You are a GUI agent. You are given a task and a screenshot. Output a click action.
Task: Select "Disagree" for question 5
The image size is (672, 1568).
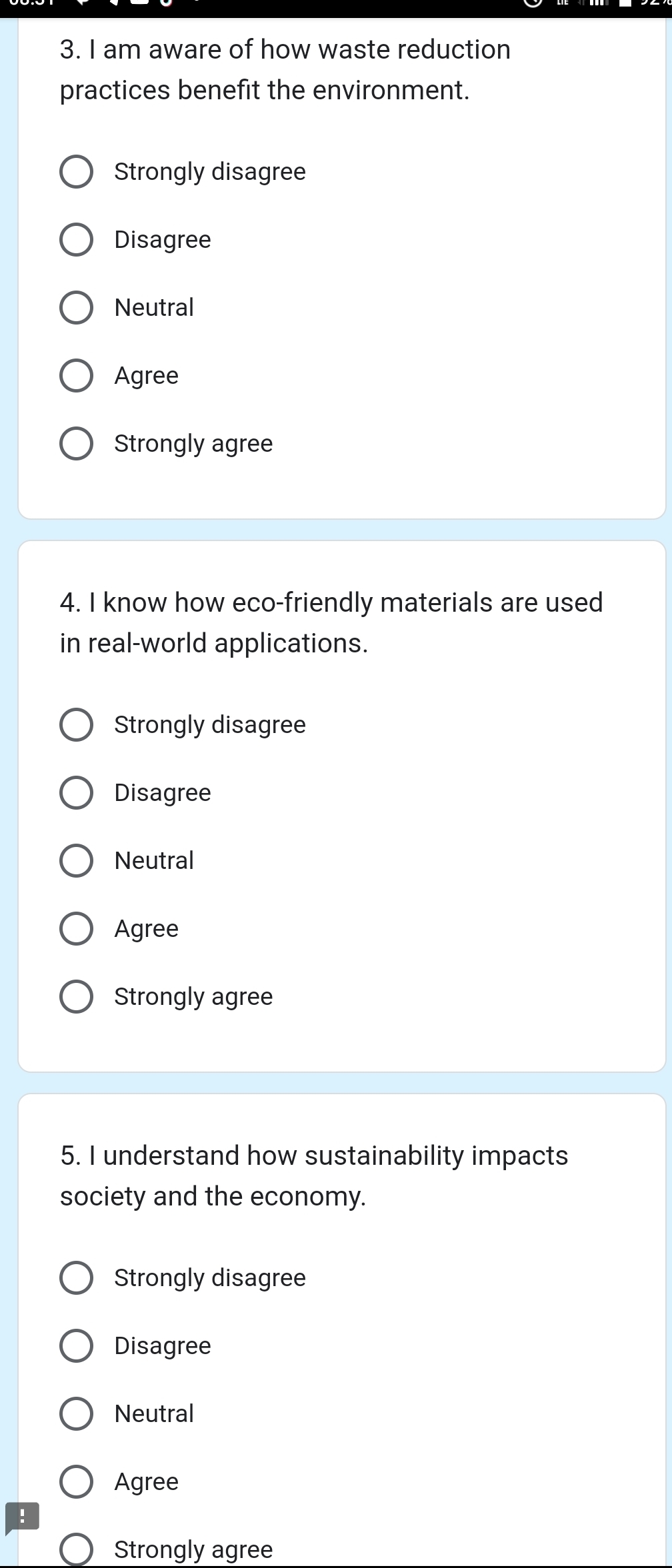click(x=77, y=1345)
